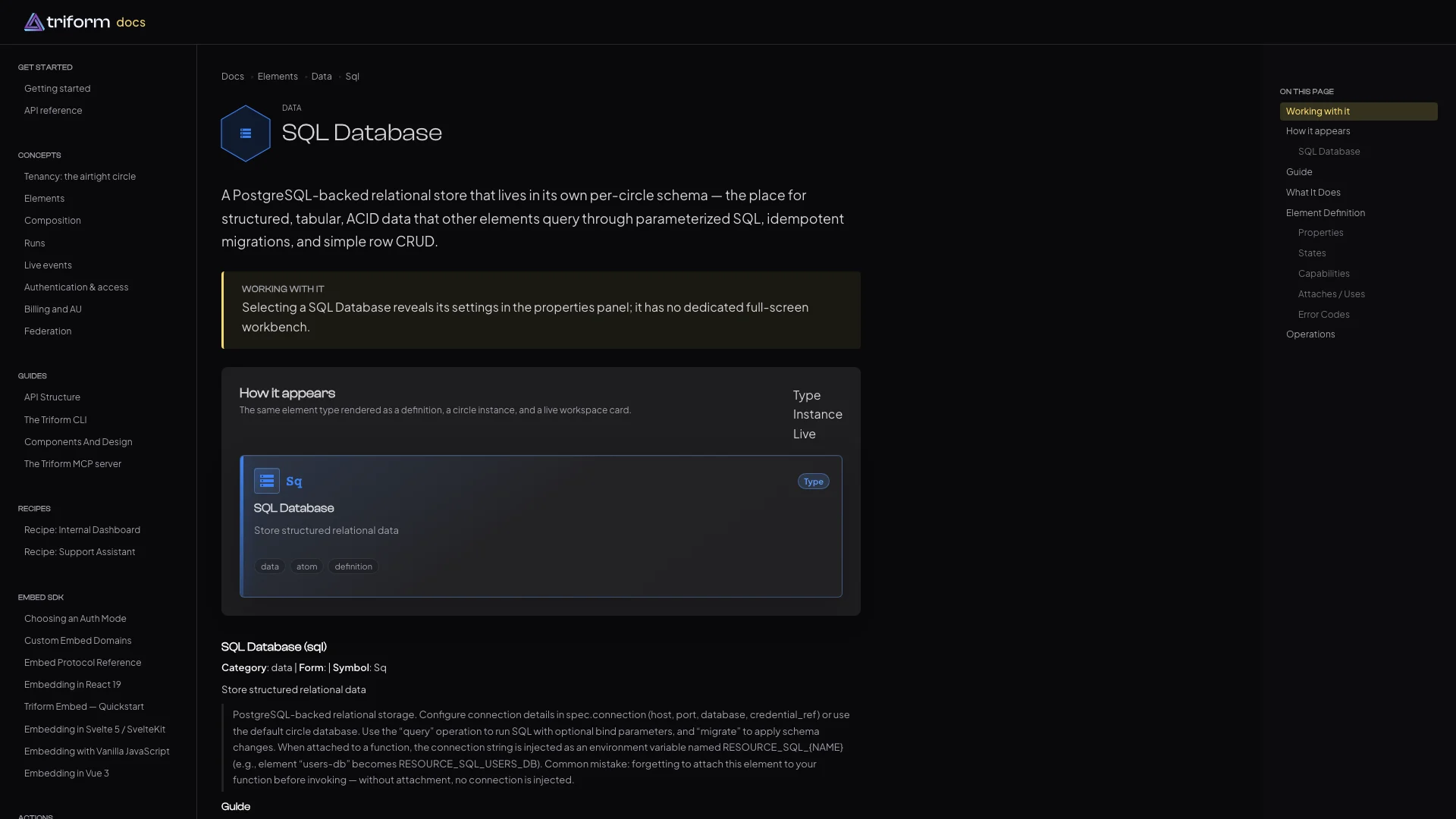Open the Live events page

[48, 265]
